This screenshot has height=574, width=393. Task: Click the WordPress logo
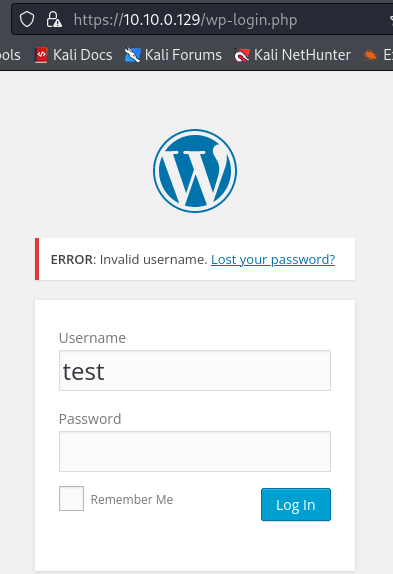pos(195,171)
